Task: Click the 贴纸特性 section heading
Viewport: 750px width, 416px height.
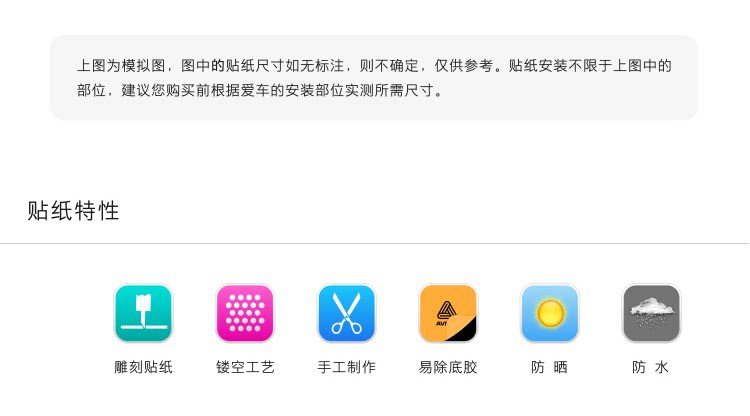Action: coord(73,211)
